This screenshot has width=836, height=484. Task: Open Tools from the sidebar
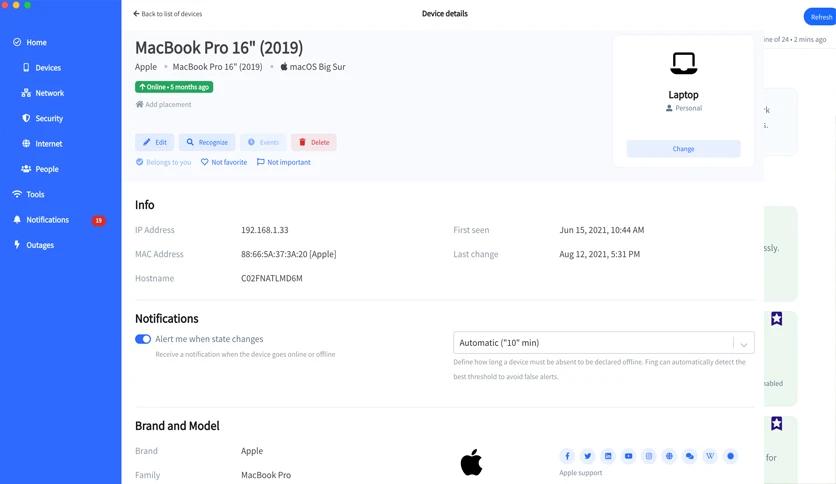click(28, 194)
